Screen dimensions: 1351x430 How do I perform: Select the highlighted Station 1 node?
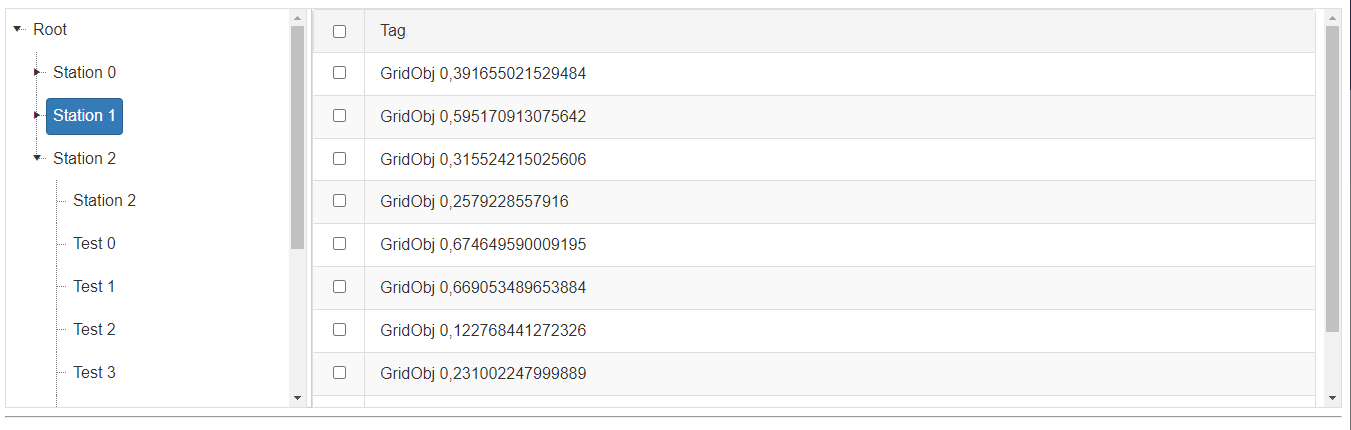[x=84, y=115]
